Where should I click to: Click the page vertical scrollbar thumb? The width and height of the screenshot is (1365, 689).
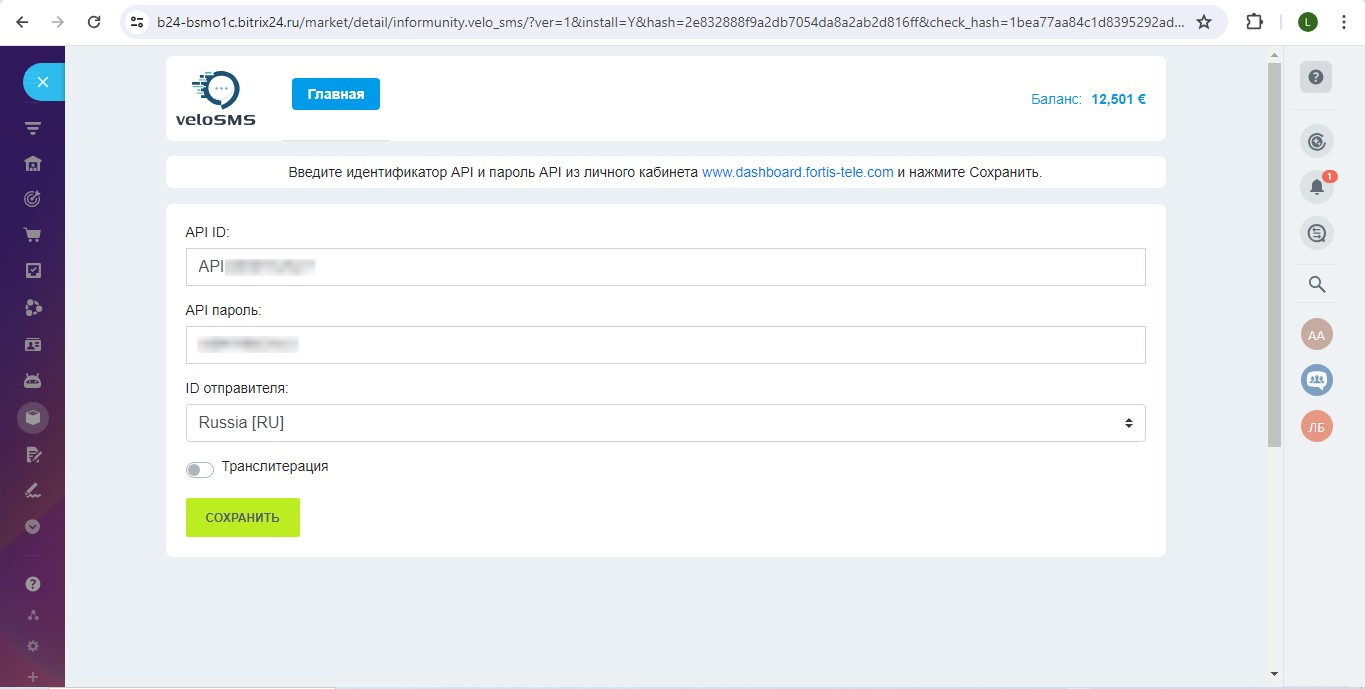[x=1274, y=255]
